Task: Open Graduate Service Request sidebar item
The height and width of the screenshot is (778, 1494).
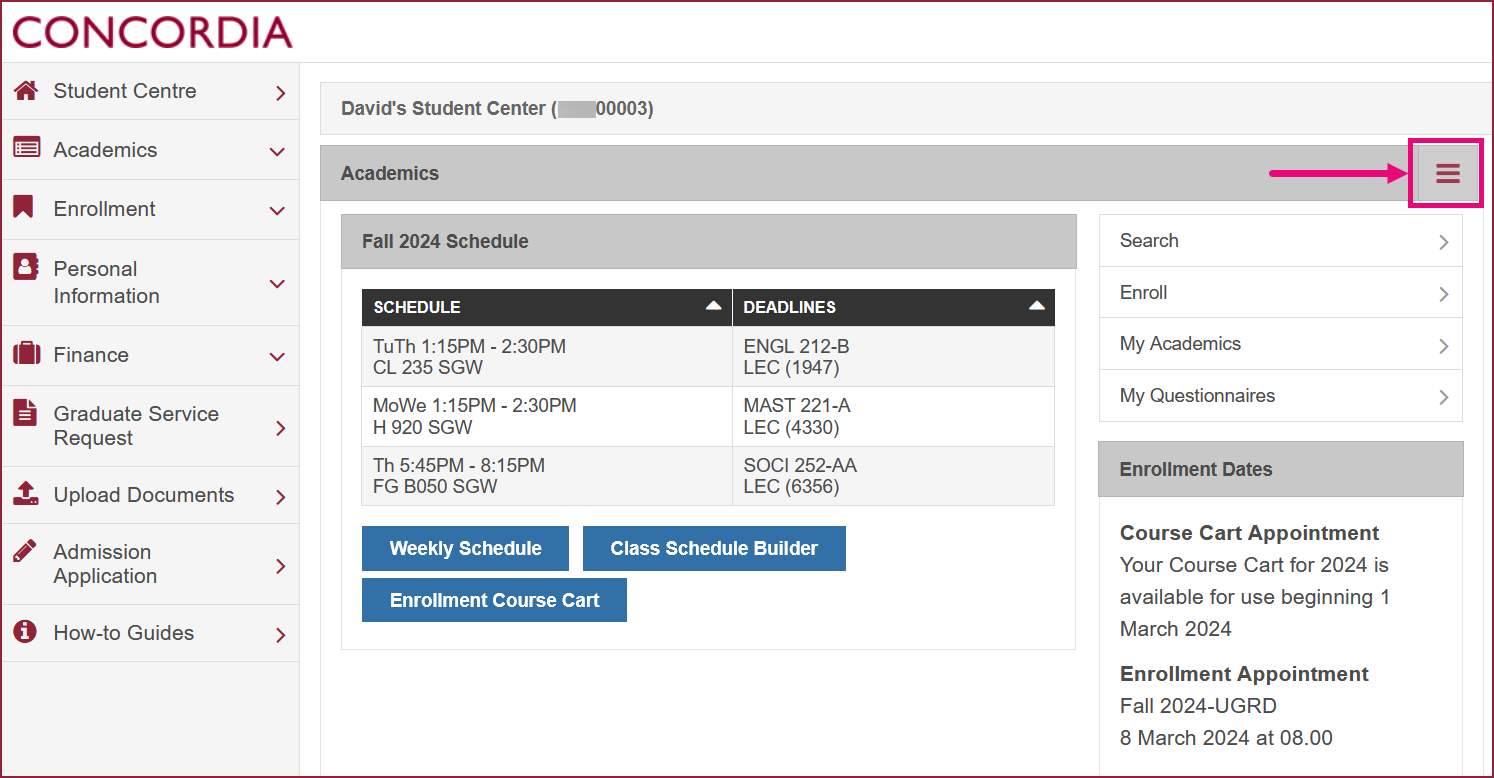Action: 150,426
